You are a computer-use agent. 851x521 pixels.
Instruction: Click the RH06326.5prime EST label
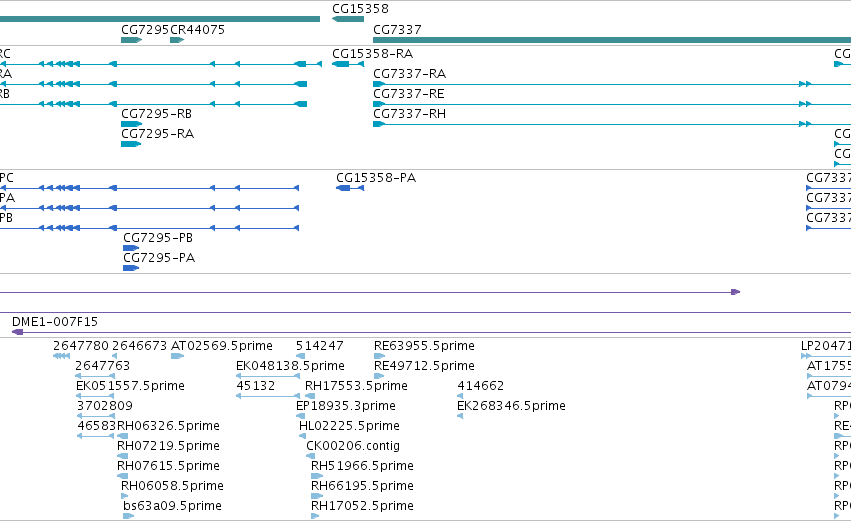pyautogui.click(x=168, y=426)
